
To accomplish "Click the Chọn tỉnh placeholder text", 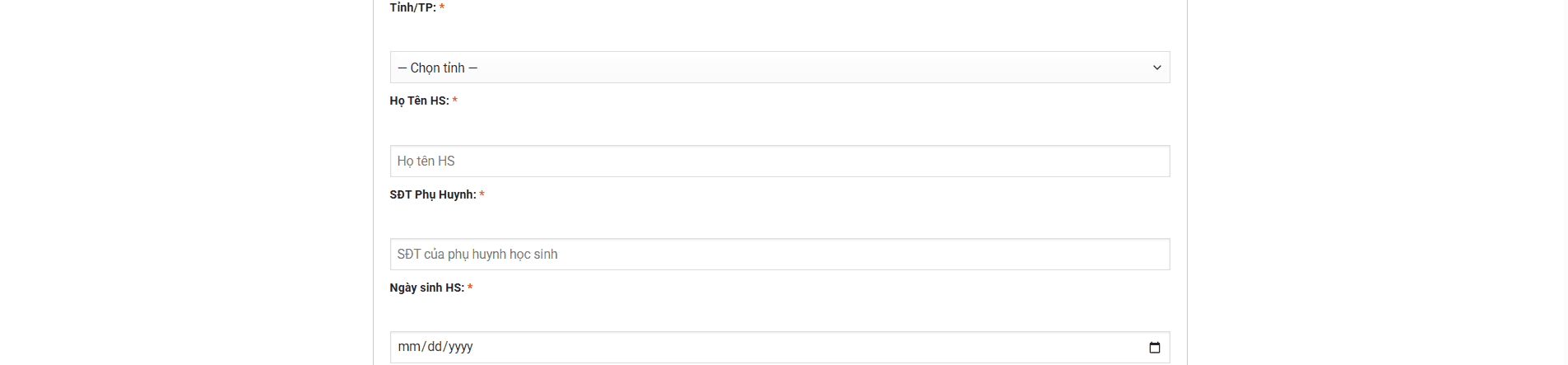I will pyautogui.click(x=437, y=68).
